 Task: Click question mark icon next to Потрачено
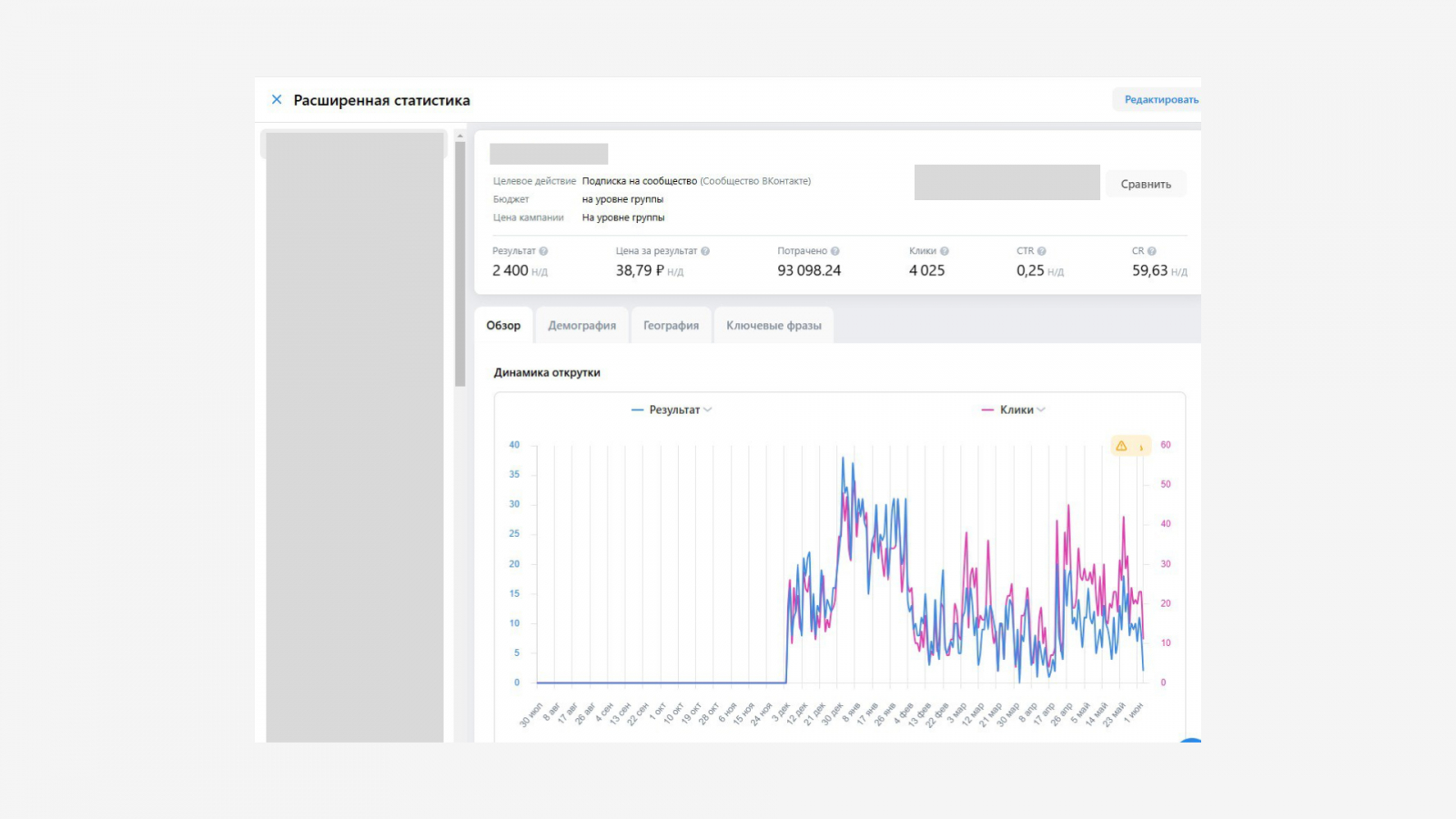pos(834,251)
